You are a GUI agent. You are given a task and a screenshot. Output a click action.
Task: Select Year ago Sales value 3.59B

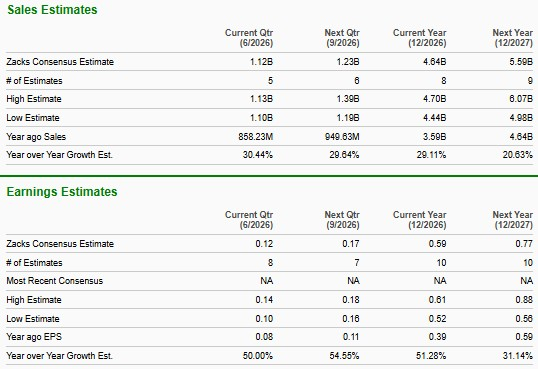(435, 137)
